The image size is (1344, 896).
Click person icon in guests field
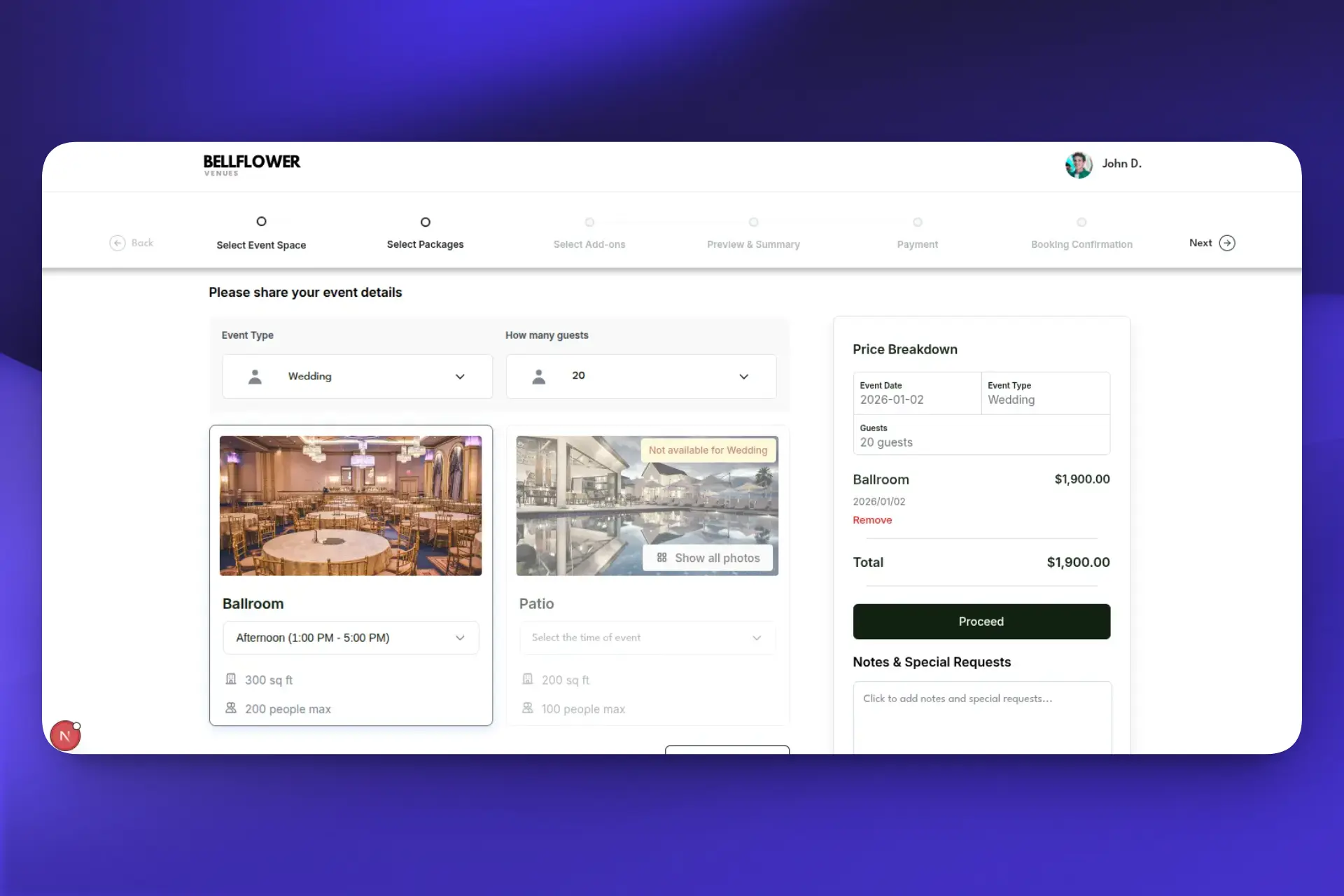pyautogui.click(x=539, y=377)
